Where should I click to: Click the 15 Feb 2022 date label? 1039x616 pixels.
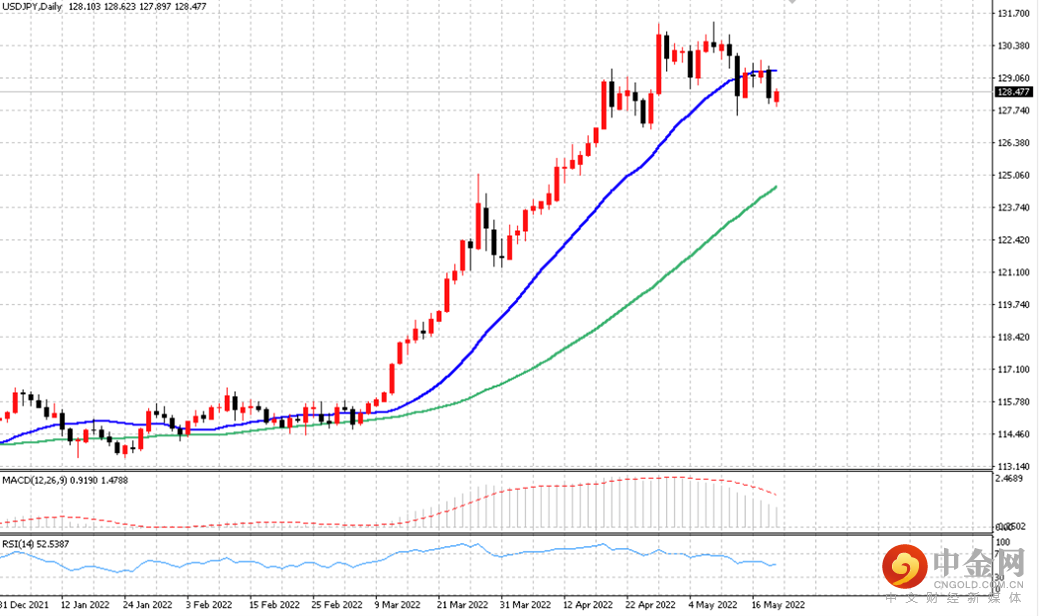point(274,605)
